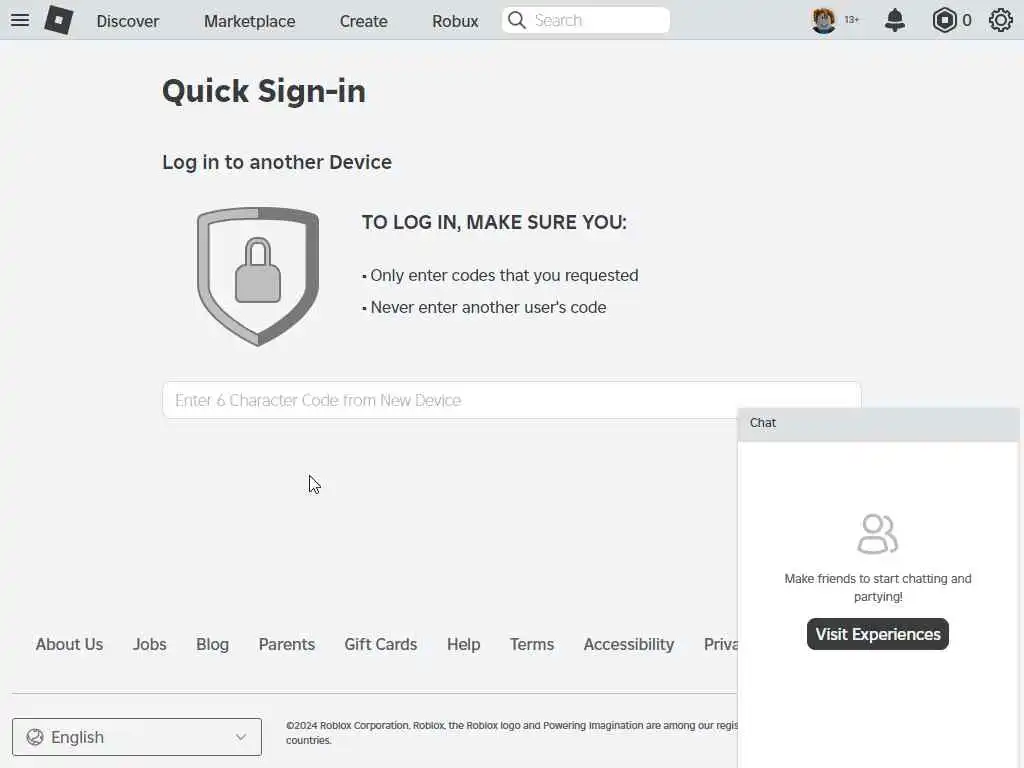Open the Help footer link
Screen dimensions: 1024x768
(x=464, y=645)
